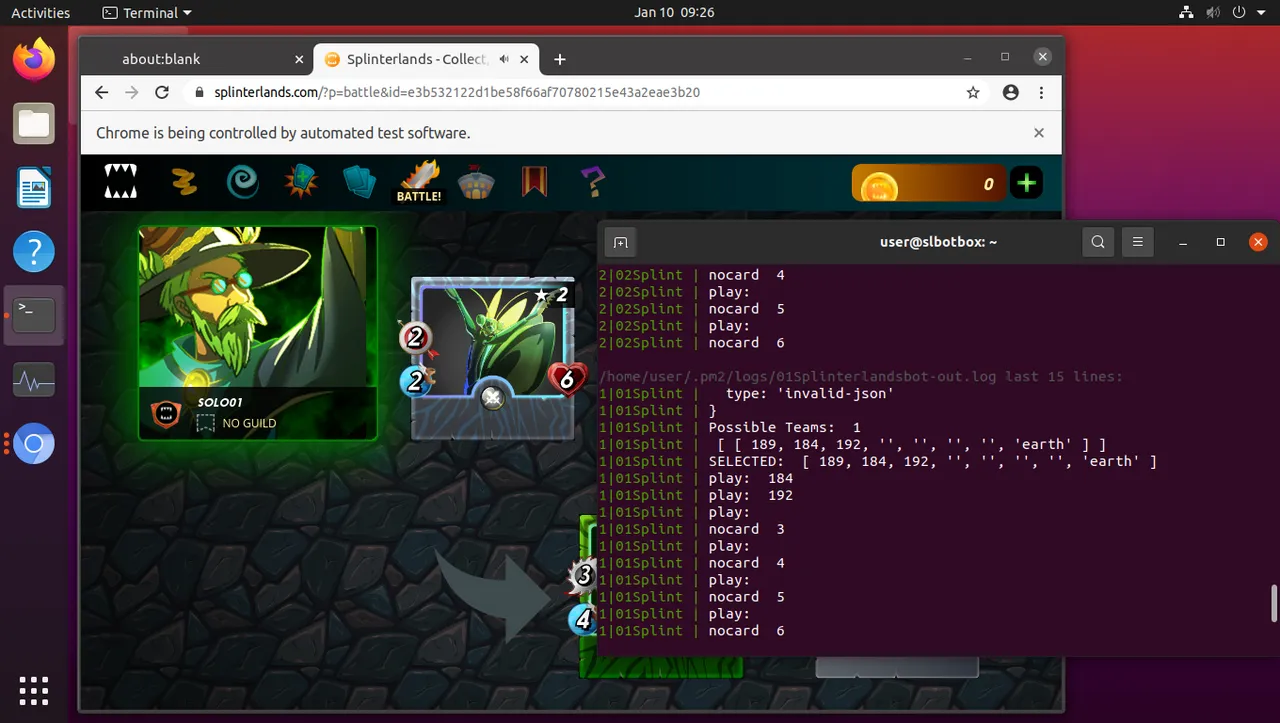Open the red banner guild icon
1280x723 pixels.
pyautogui.click(x=534, y=182)
